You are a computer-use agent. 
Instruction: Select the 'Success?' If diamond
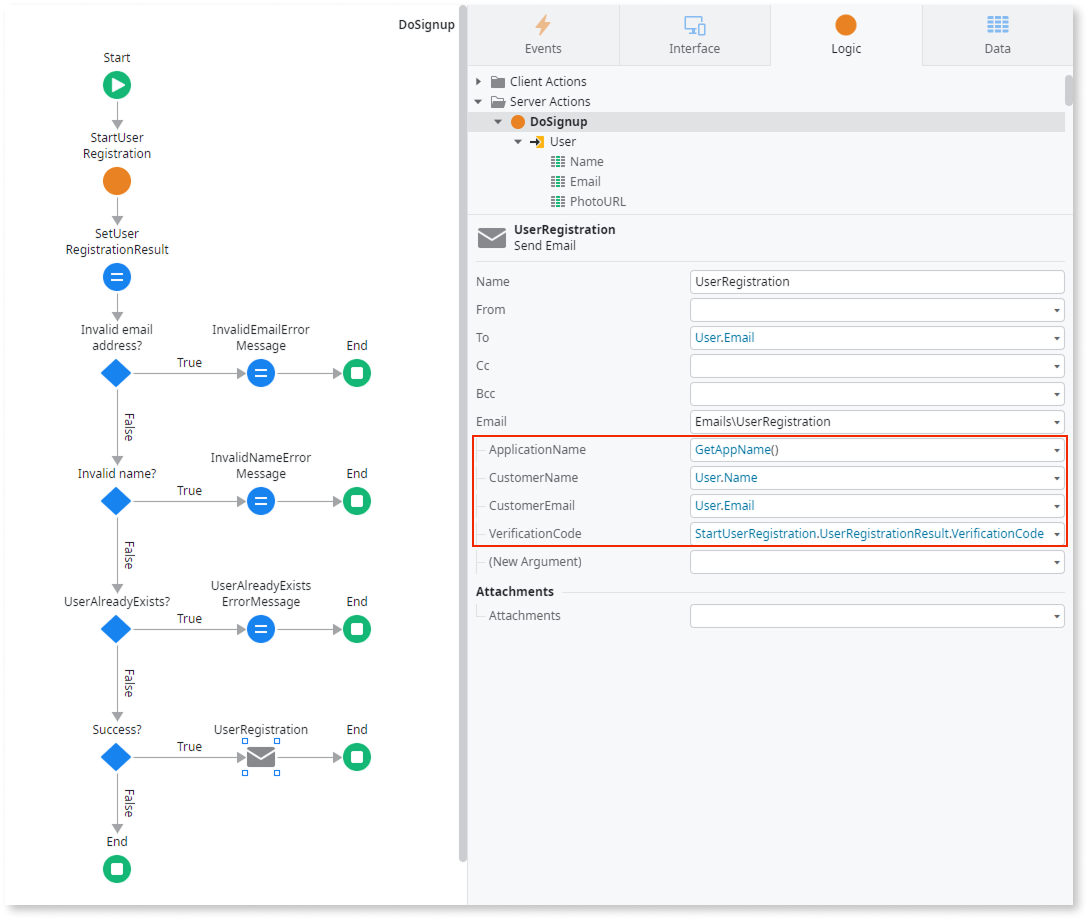[116, 757]
